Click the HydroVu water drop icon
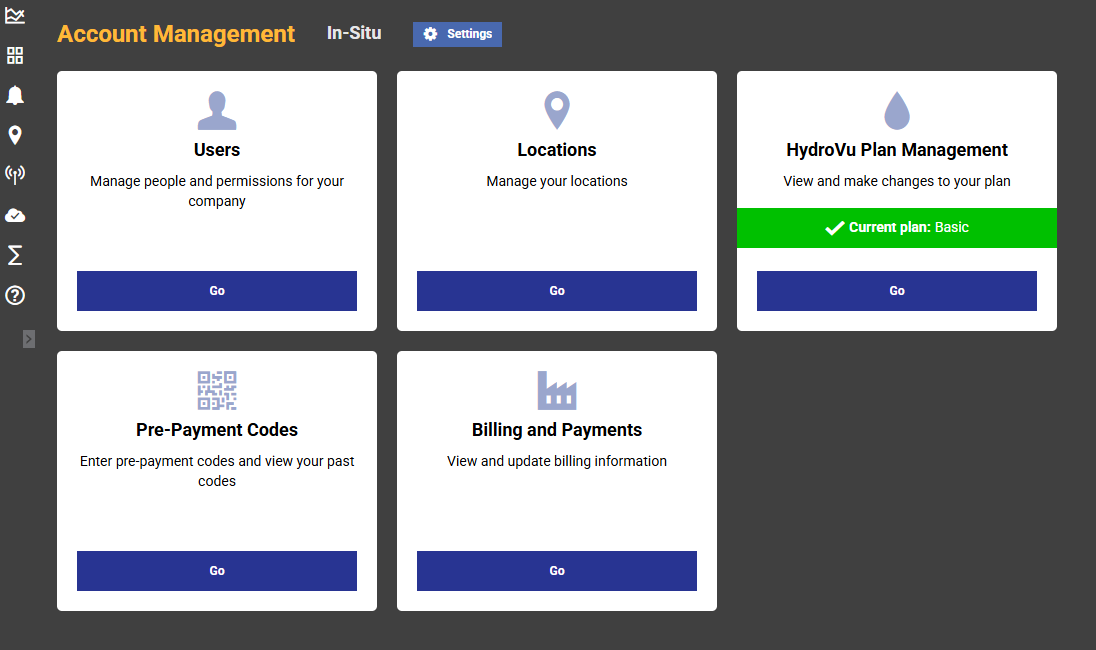 tap(897, 111)
